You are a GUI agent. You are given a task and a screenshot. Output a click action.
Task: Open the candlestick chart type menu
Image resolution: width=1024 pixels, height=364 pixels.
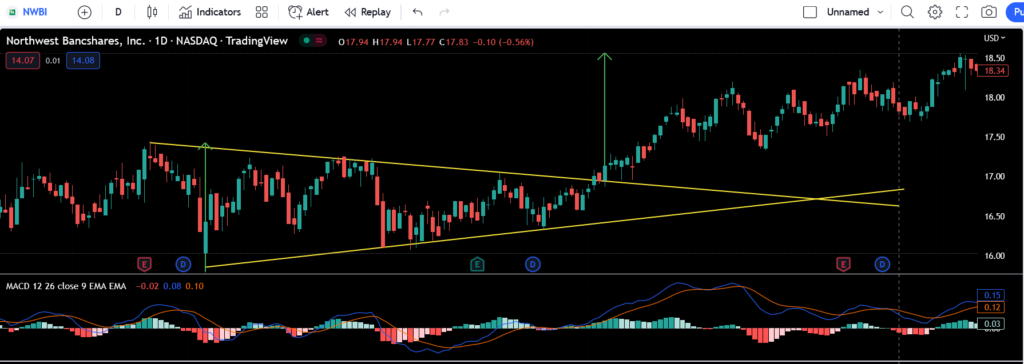click(152, 12)
